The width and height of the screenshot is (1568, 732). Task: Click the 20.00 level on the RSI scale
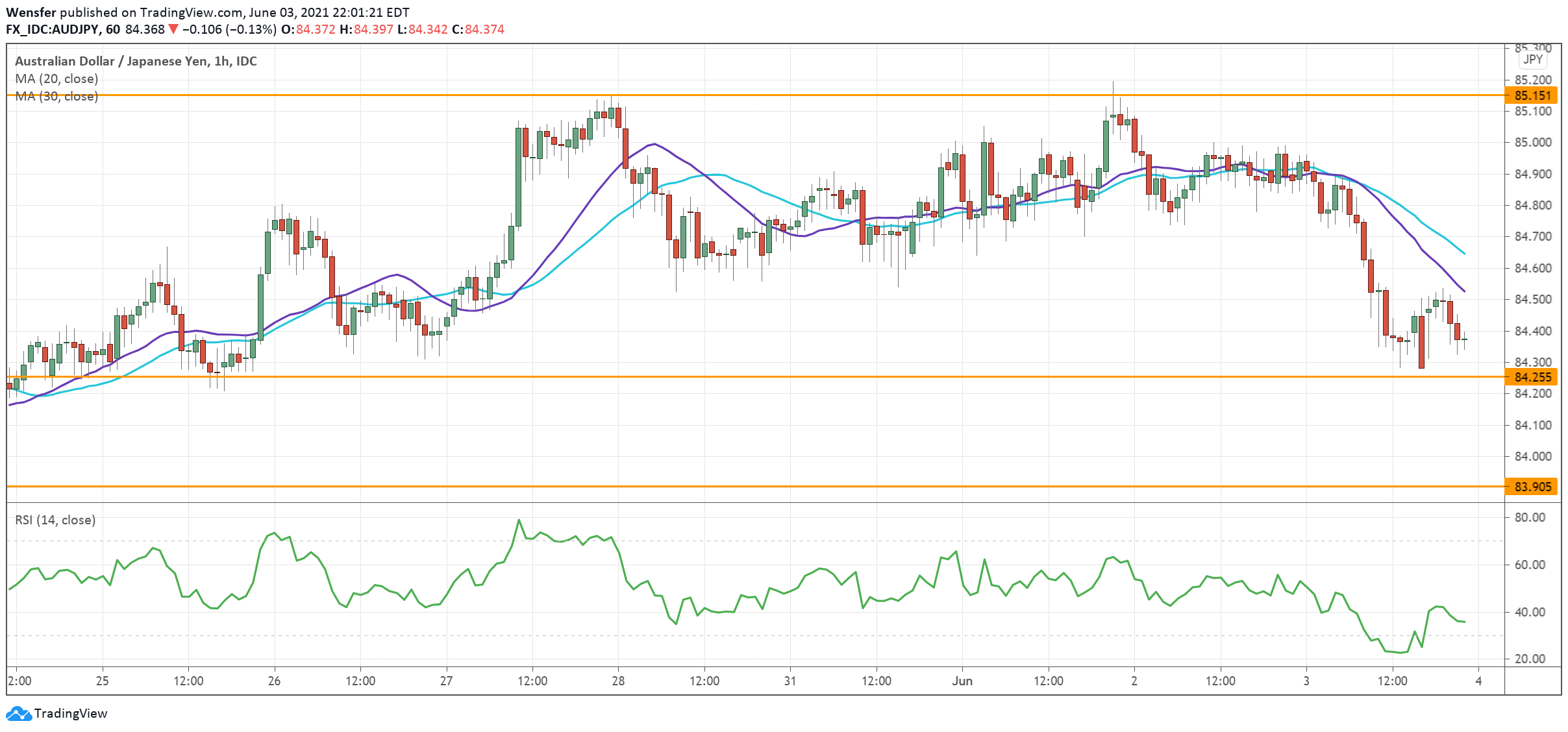tap(1530, 659)
